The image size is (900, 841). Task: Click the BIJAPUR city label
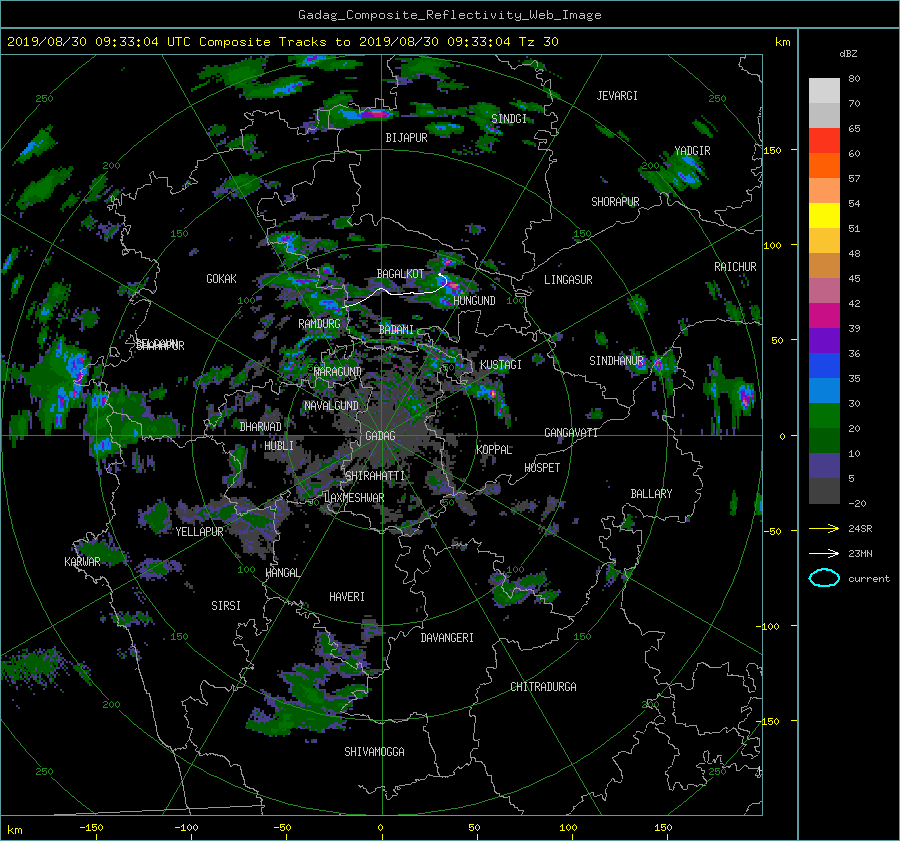coord(406,138)
